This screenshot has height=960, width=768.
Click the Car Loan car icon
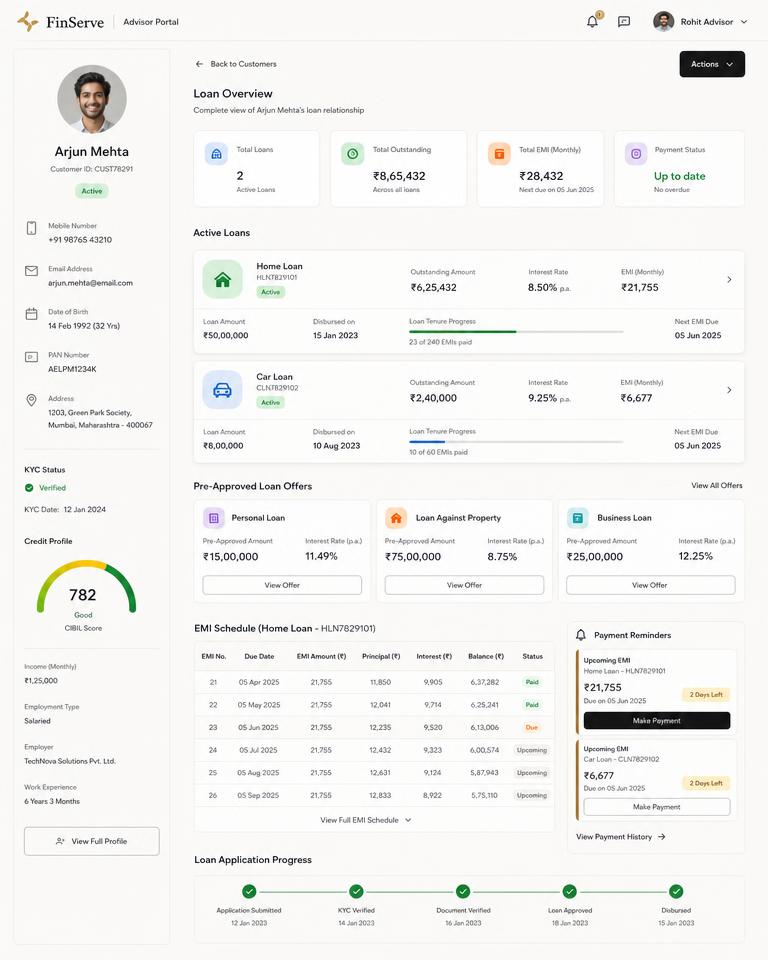pos(222,390)
